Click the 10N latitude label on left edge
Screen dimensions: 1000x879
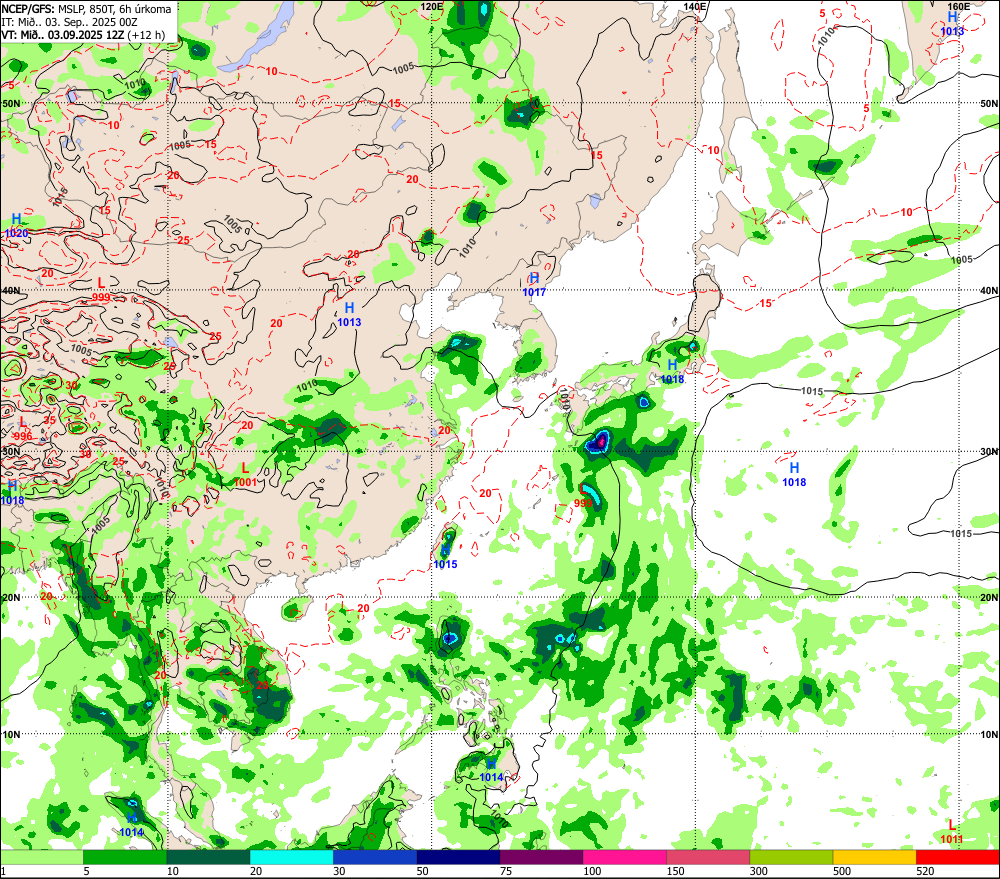point(11,735)
